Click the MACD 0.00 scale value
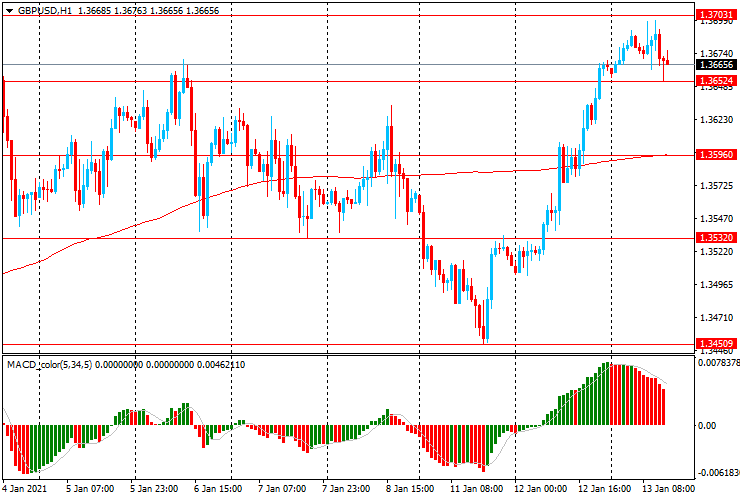The width and height of the screenshot is (740, 500). point(707,426)
